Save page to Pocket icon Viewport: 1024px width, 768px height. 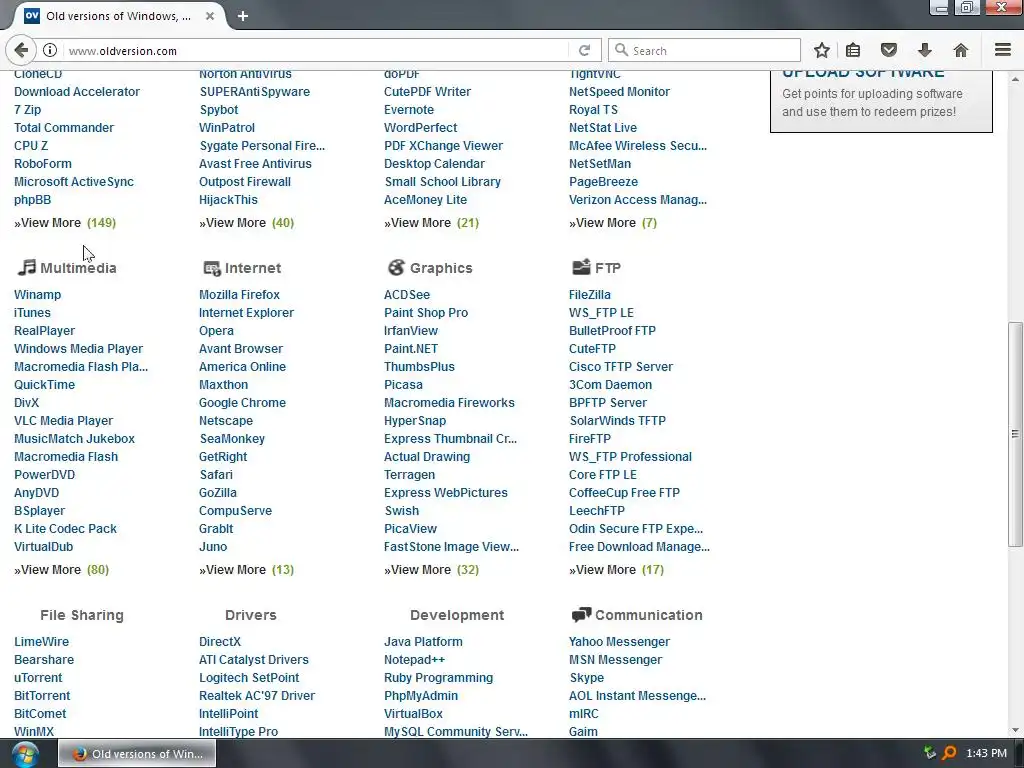(x=889, y=50)
